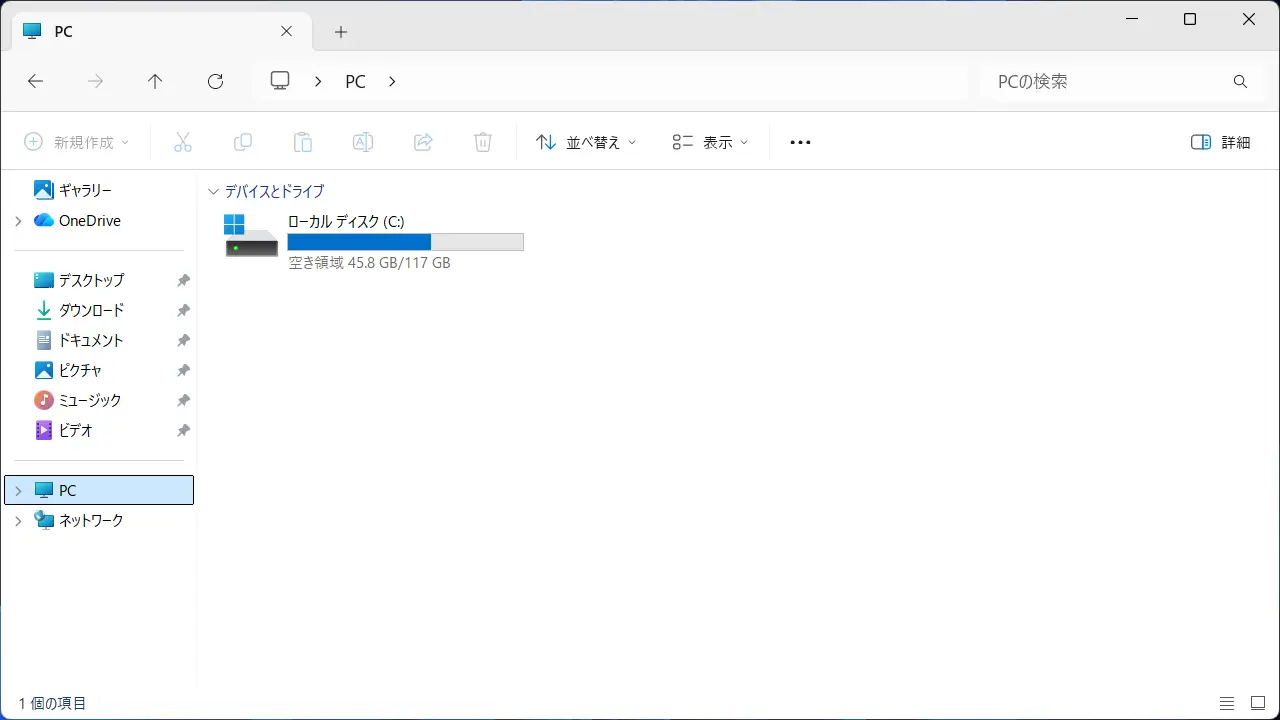Click PC breadcrumb in address bar
This screenshot has width=1280, height=720.
coord(355,82)
